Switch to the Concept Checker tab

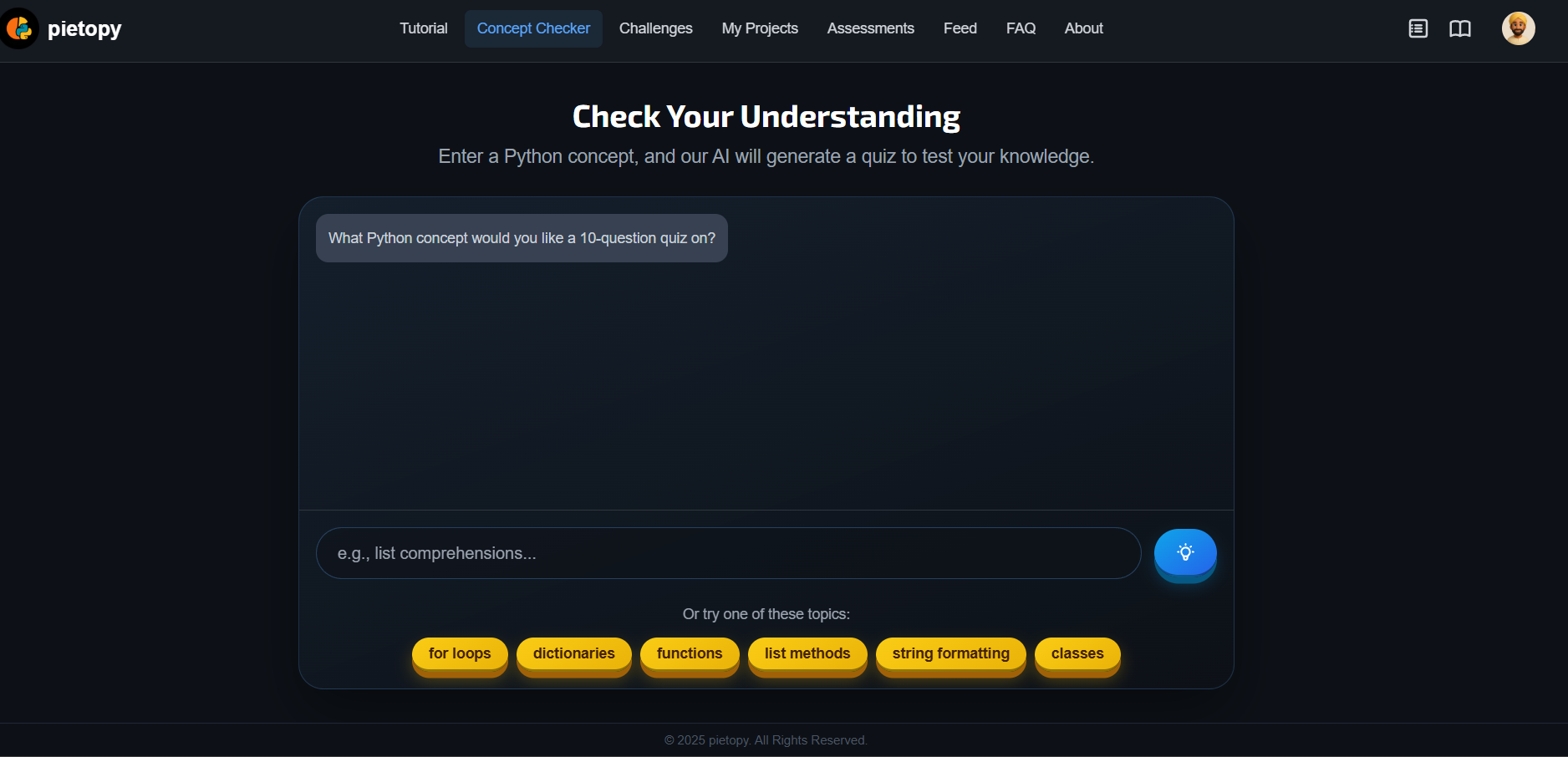click(x=533, y=28)
